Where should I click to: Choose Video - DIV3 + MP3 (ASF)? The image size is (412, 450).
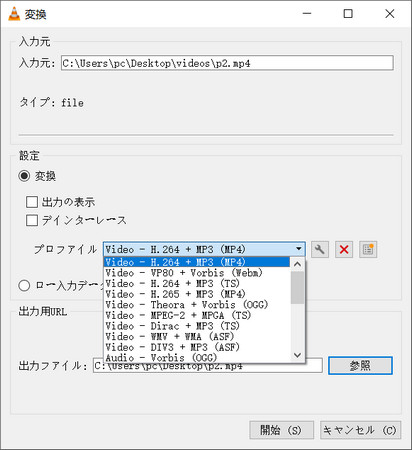tap(197, 347)
